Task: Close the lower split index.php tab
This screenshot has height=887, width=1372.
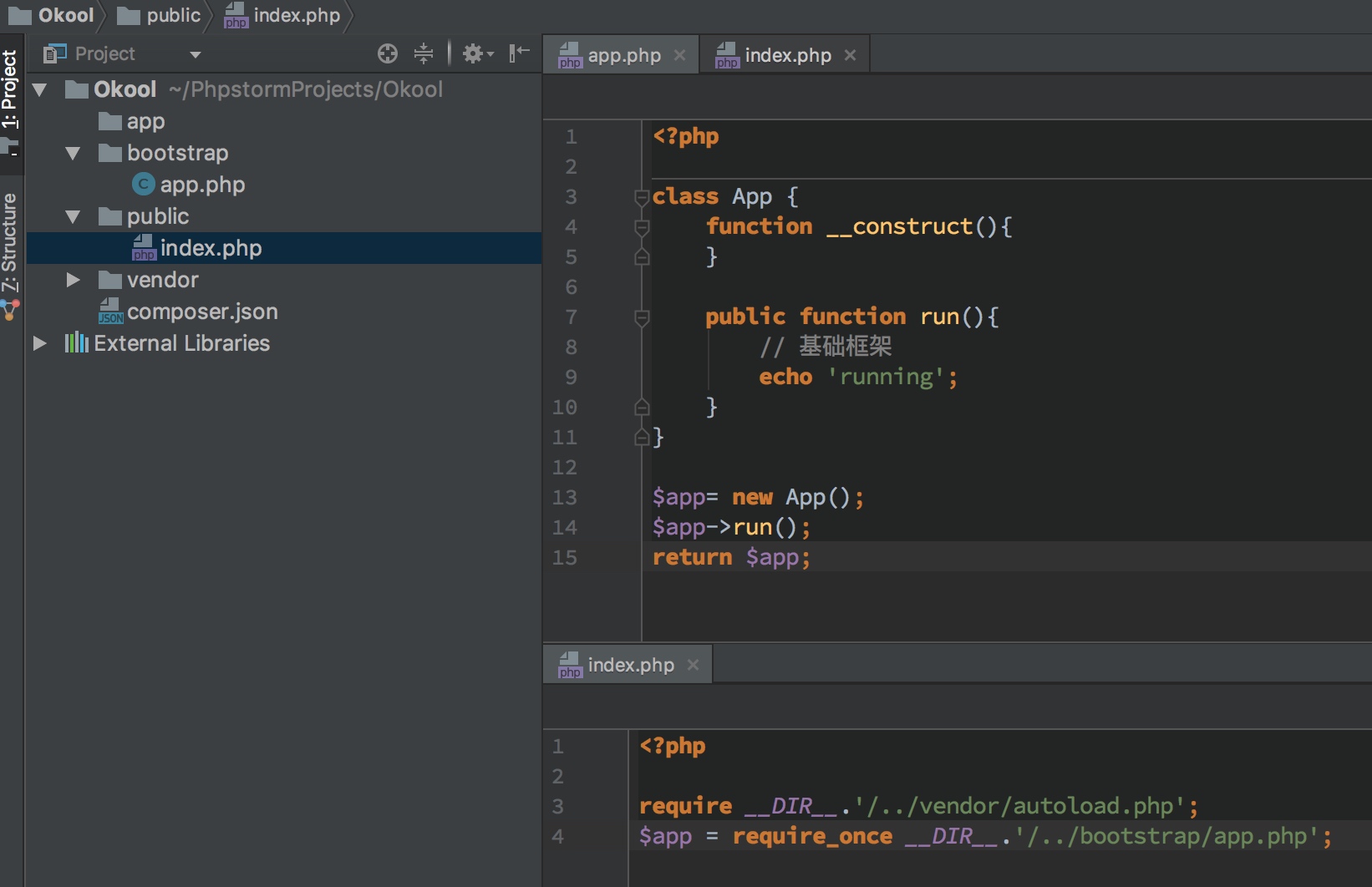Action: pos(693,665)
